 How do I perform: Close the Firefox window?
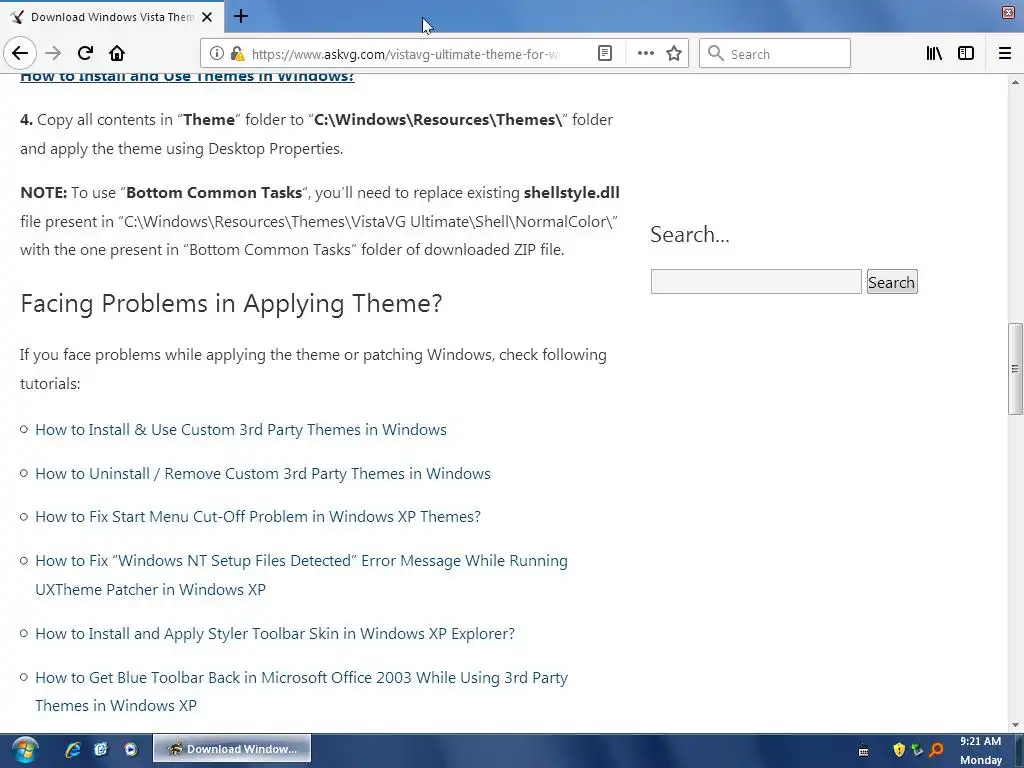[x=1008, y=12]
